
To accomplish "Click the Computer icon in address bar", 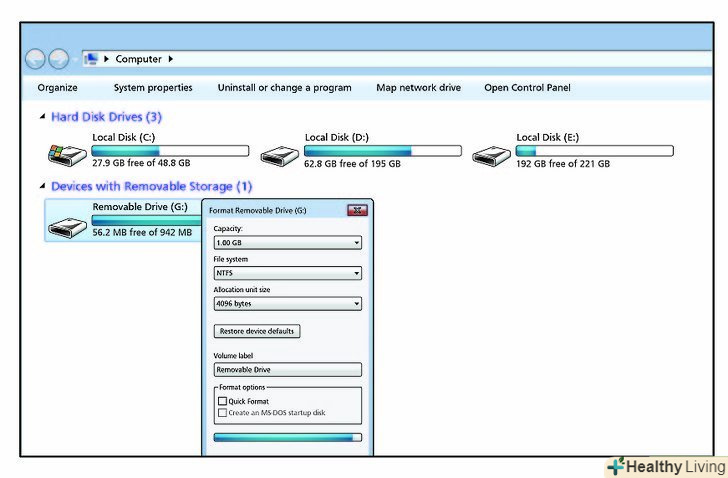I will tap(91, 59).
